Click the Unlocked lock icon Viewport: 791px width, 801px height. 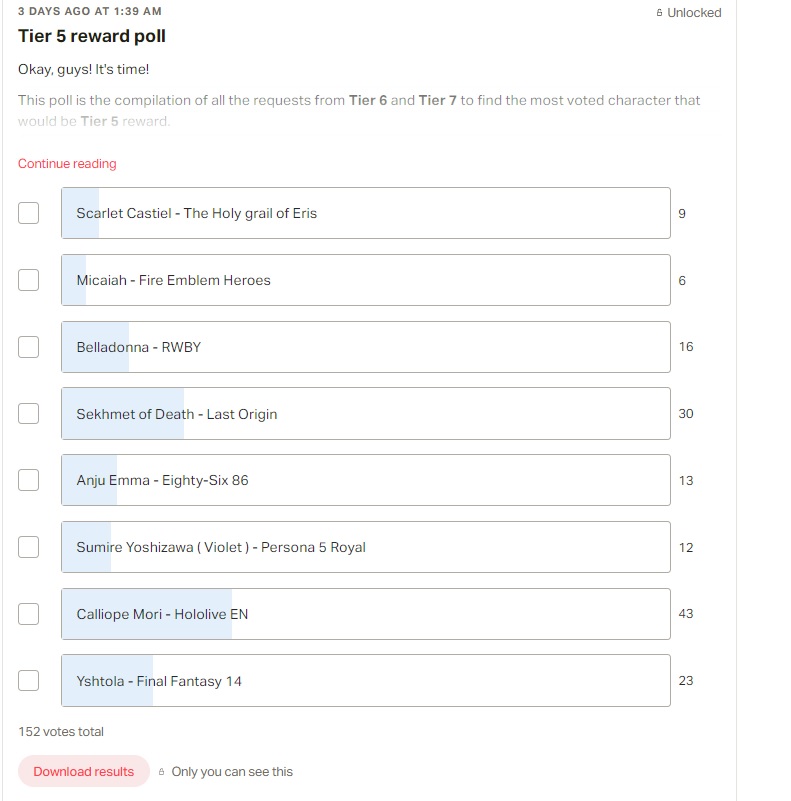659,13
